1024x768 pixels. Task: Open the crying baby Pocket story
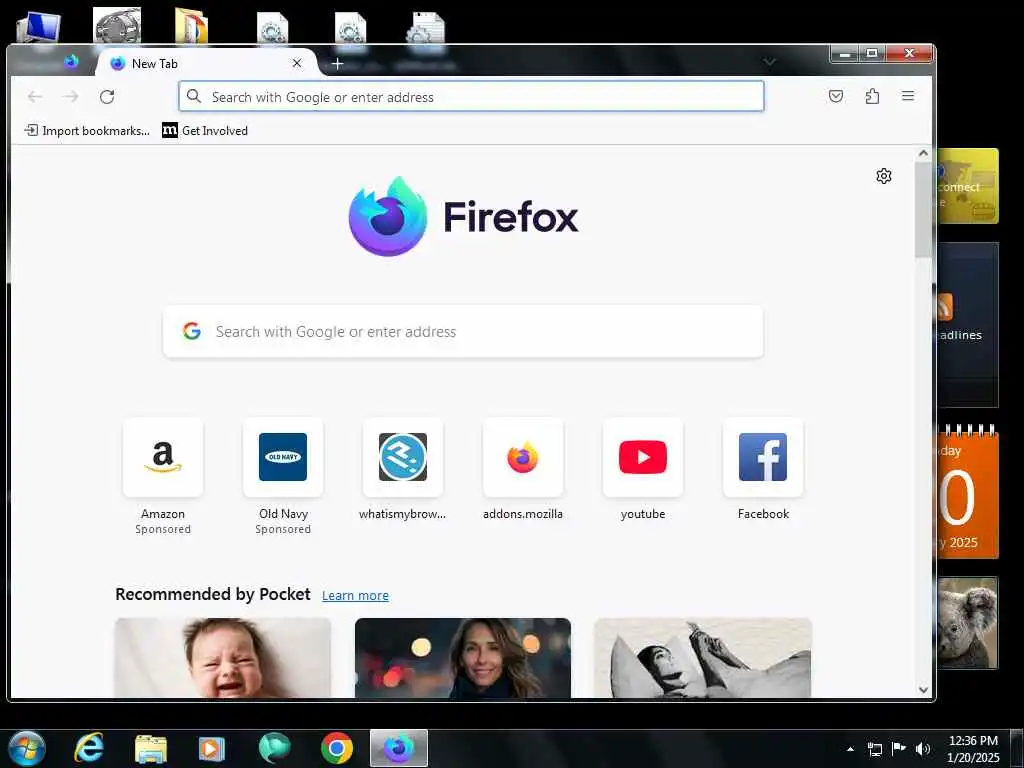[223, 658]
